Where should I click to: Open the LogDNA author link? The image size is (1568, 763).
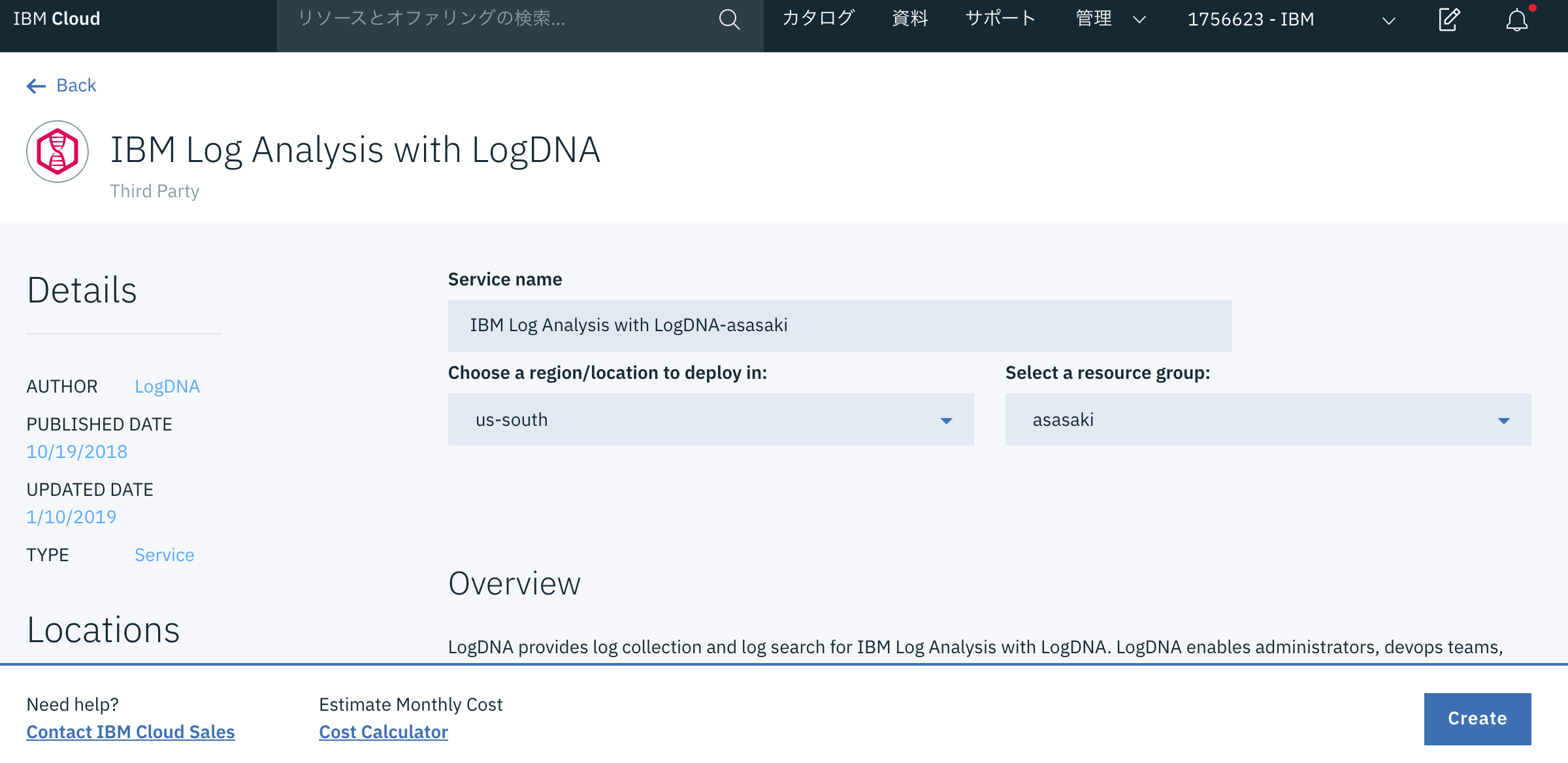[167, 386]
